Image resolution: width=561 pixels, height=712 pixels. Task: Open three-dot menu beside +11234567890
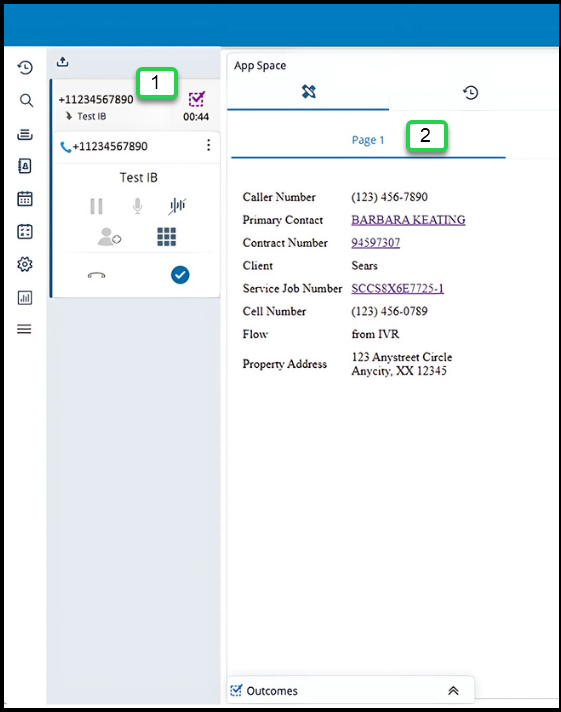(x=209, y=145)
